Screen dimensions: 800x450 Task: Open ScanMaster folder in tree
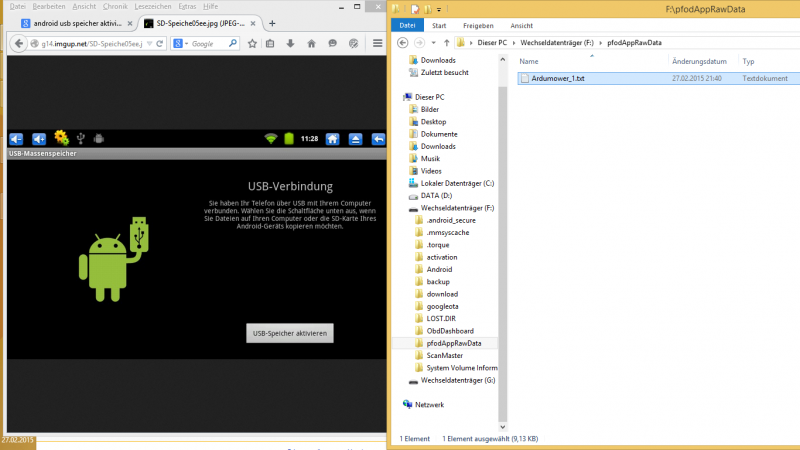coord(444,356)
